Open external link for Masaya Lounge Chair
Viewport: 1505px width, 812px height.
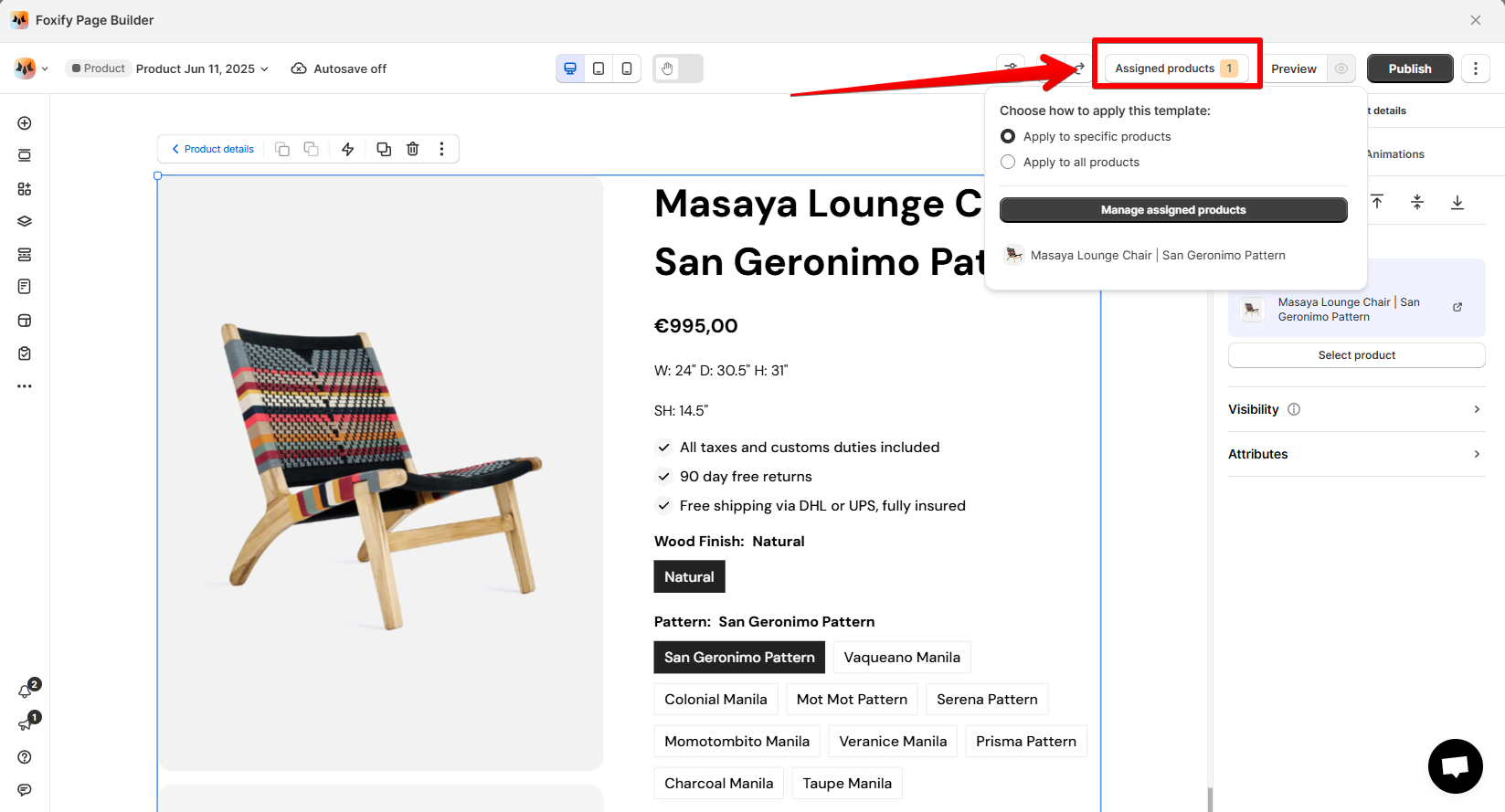click(x=1457, y=307)
